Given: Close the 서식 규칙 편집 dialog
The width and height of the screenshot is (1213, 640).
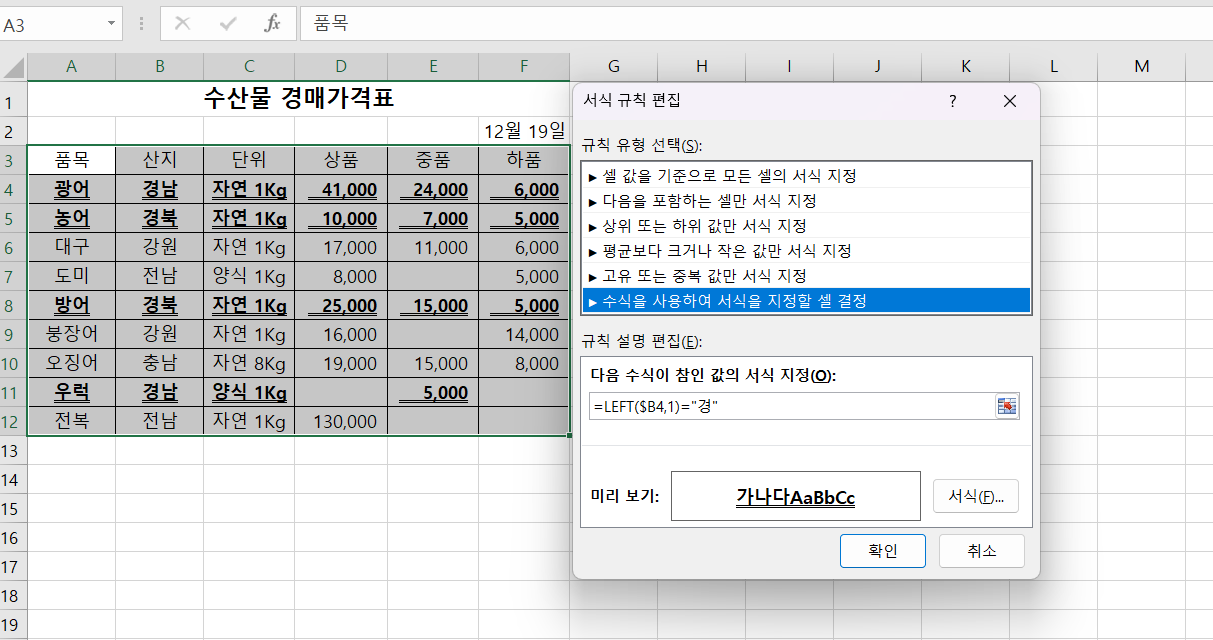Looking at the screenshot, I should pos(1009,101).
